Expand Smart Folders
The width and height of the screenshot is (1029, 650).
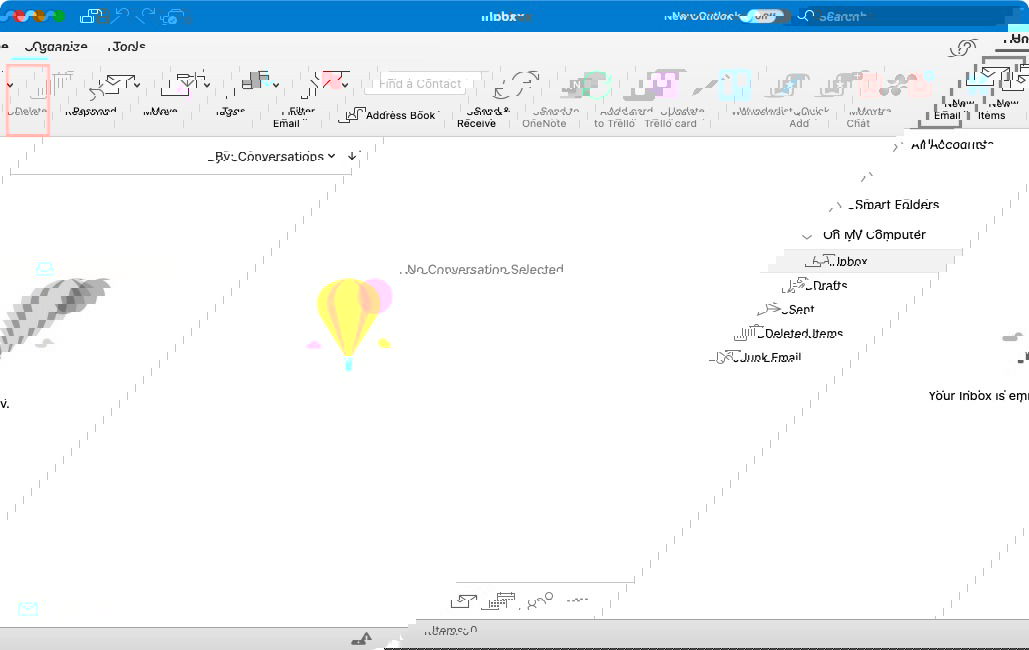pos(835,206)
